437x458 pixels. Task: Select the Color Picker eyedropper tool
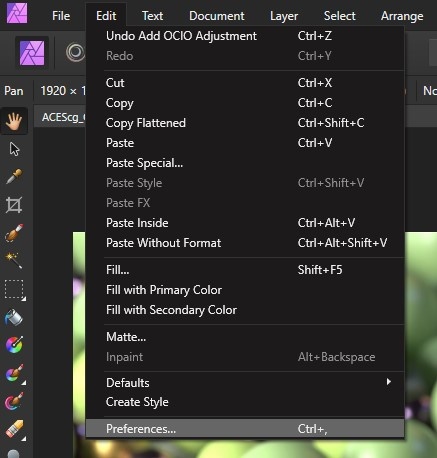coord(14,176)
